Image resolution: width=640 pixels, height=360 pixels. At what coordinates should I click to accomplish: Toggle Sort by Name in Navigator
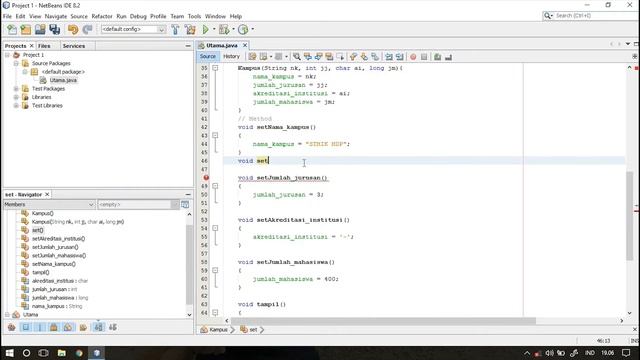pos(98,327)
